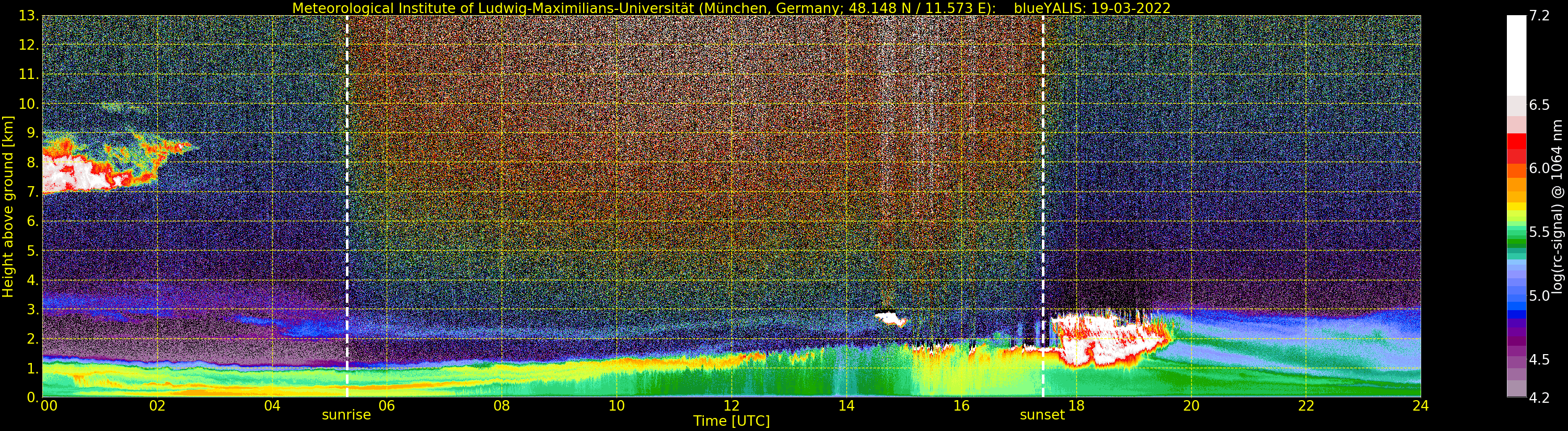Click the '10' time tick label
Viewport: 1568px width, 431px height.
tap(617, 406)
